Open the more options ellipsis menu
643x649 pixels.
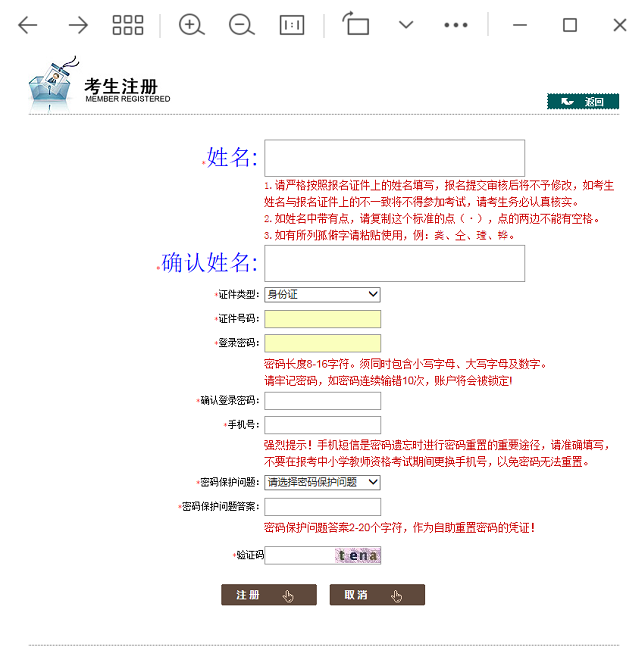pyautogui.click(x=456, y=25)
